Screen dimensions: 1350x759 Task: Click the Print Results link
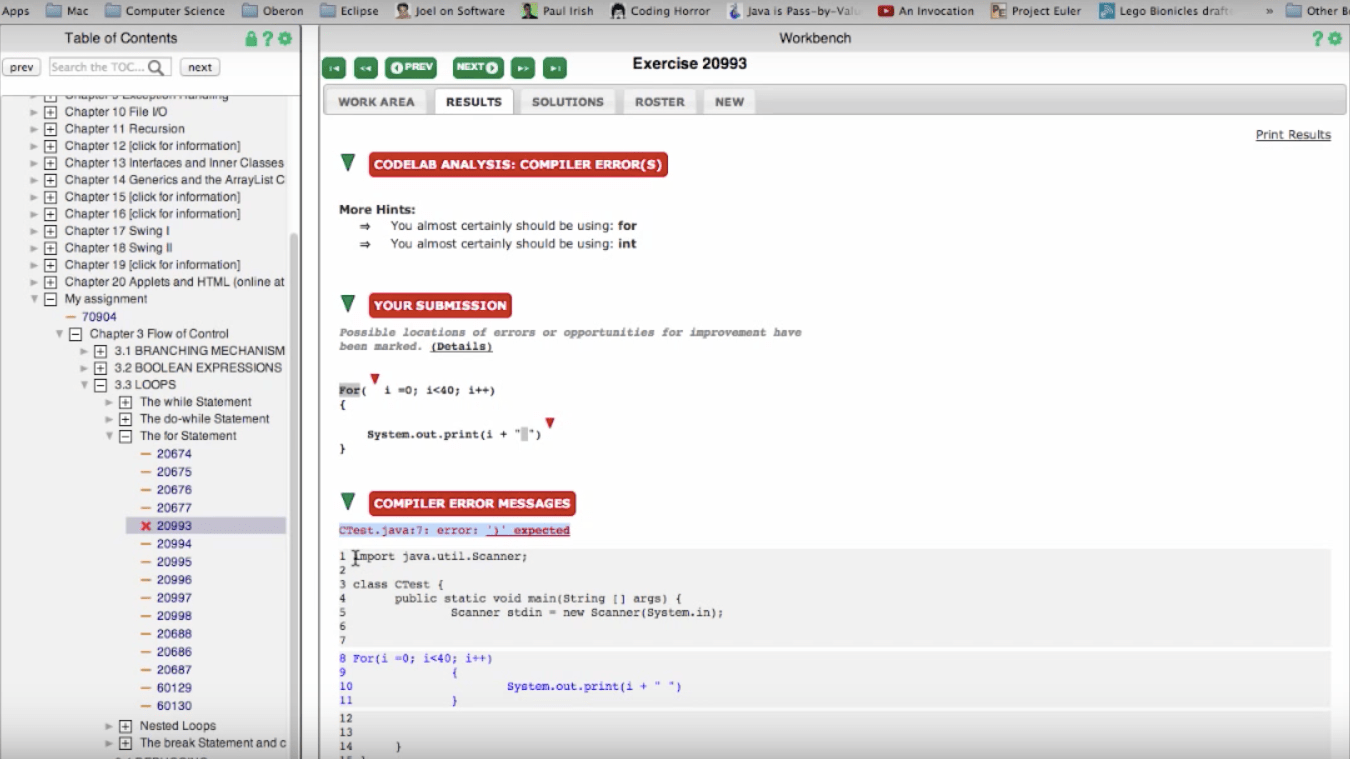1292,135
